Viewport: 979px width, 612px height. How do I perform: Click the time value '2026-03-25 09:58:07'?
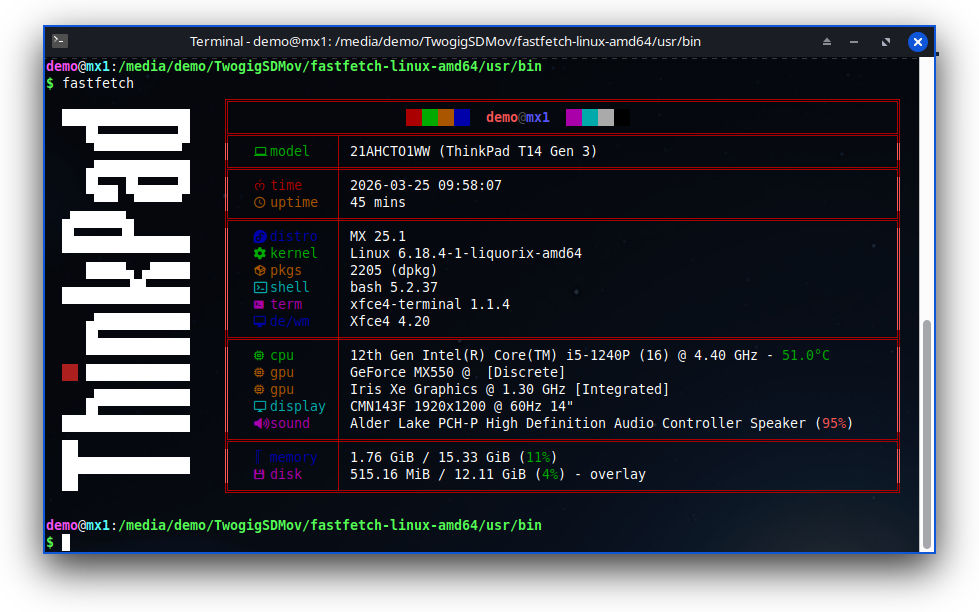[x=426, y=185]
